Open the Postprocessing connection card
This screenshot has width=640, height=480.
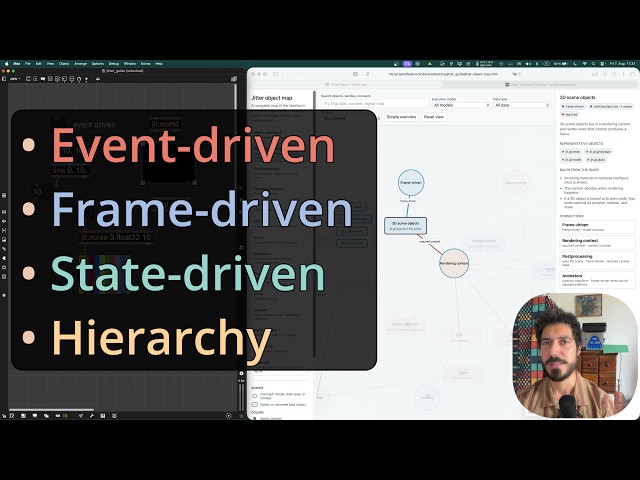pyautogui.click(x=598, y=260)
